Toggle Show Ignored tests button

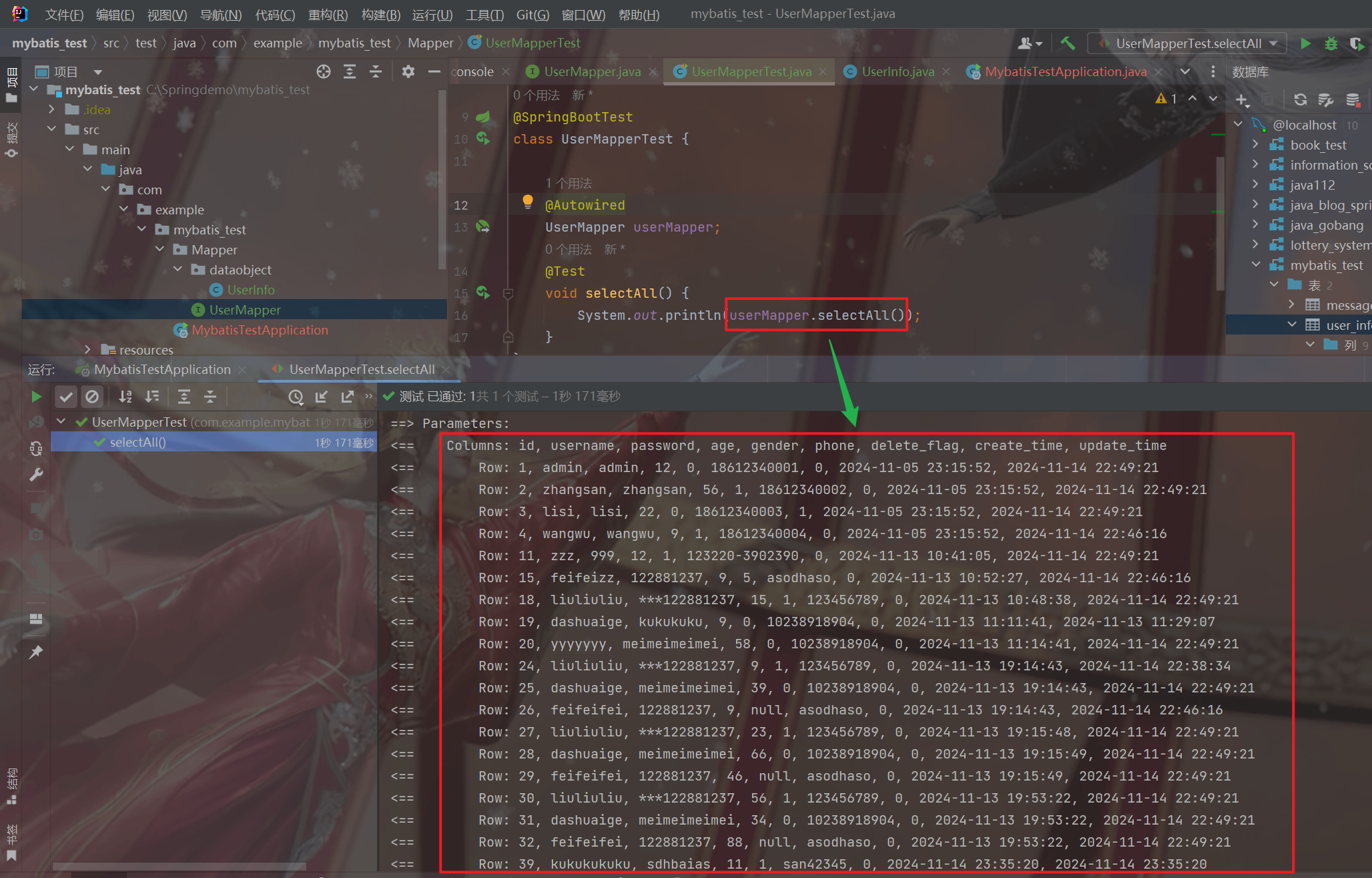(92, 397)
